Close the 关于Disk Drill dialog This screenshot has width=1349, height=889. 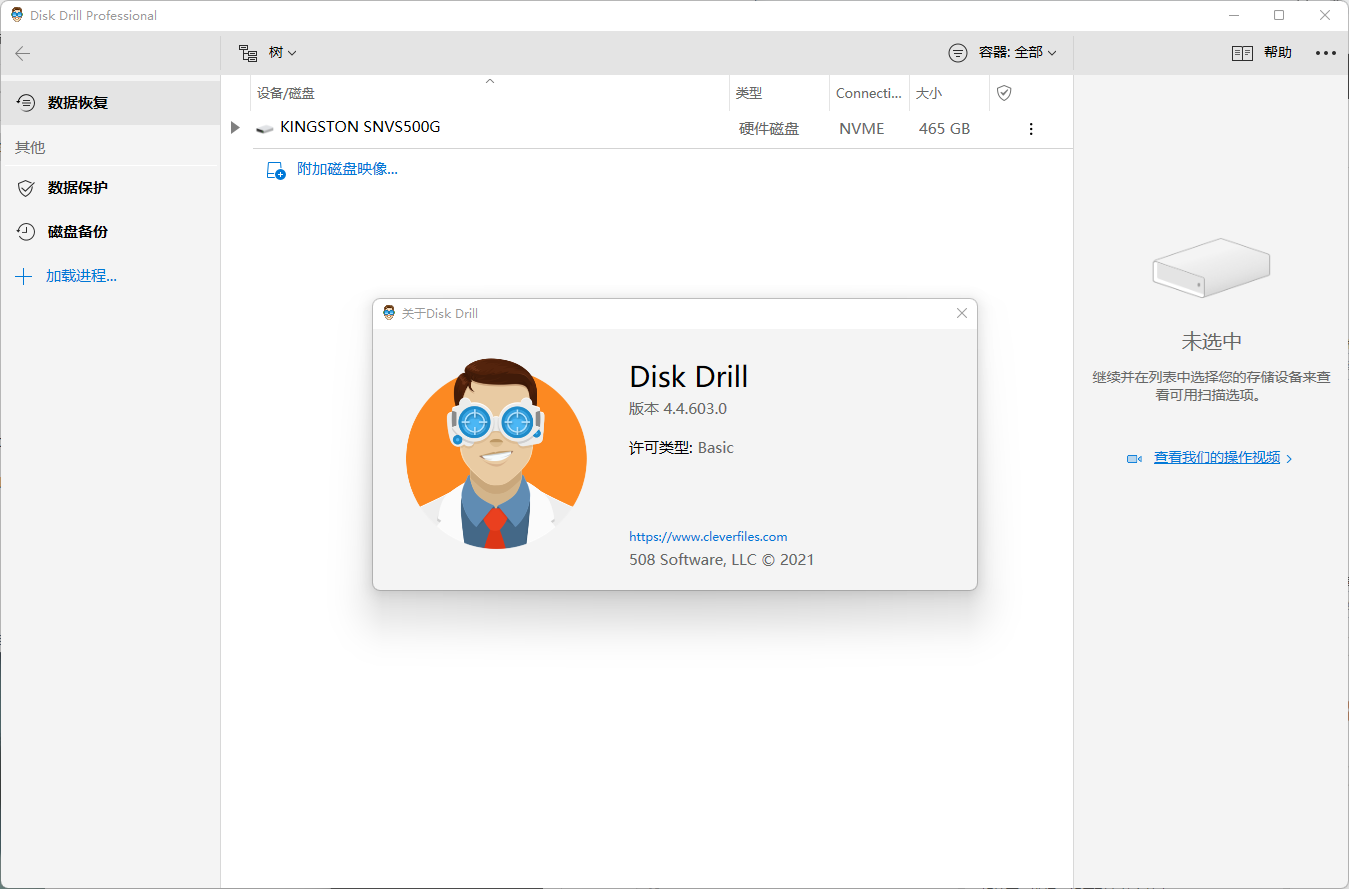(962, 313)
